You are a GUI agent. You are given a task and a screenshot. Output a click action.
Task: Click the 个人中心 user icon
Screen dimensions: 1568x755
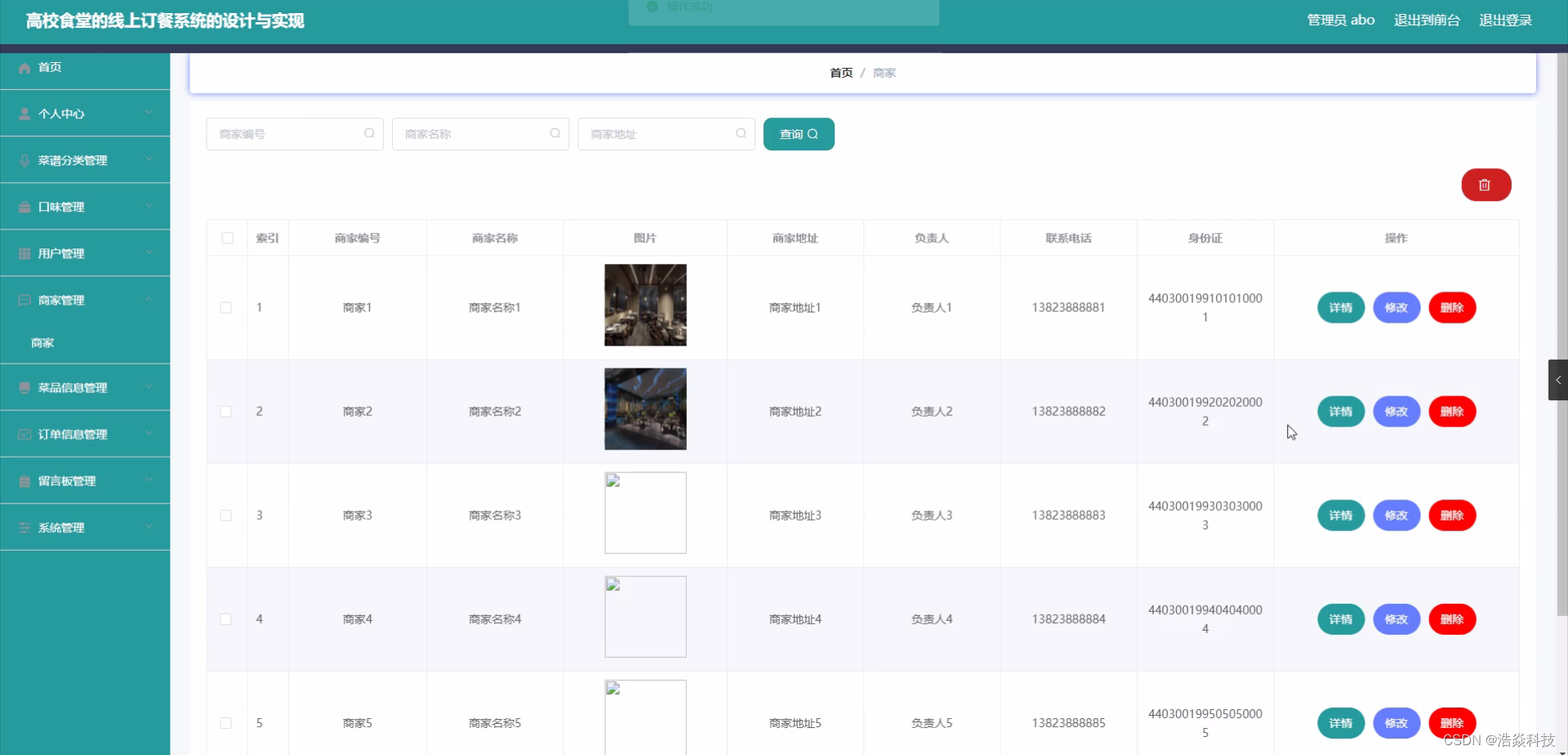pyautogui.click(x=23, y=113)
